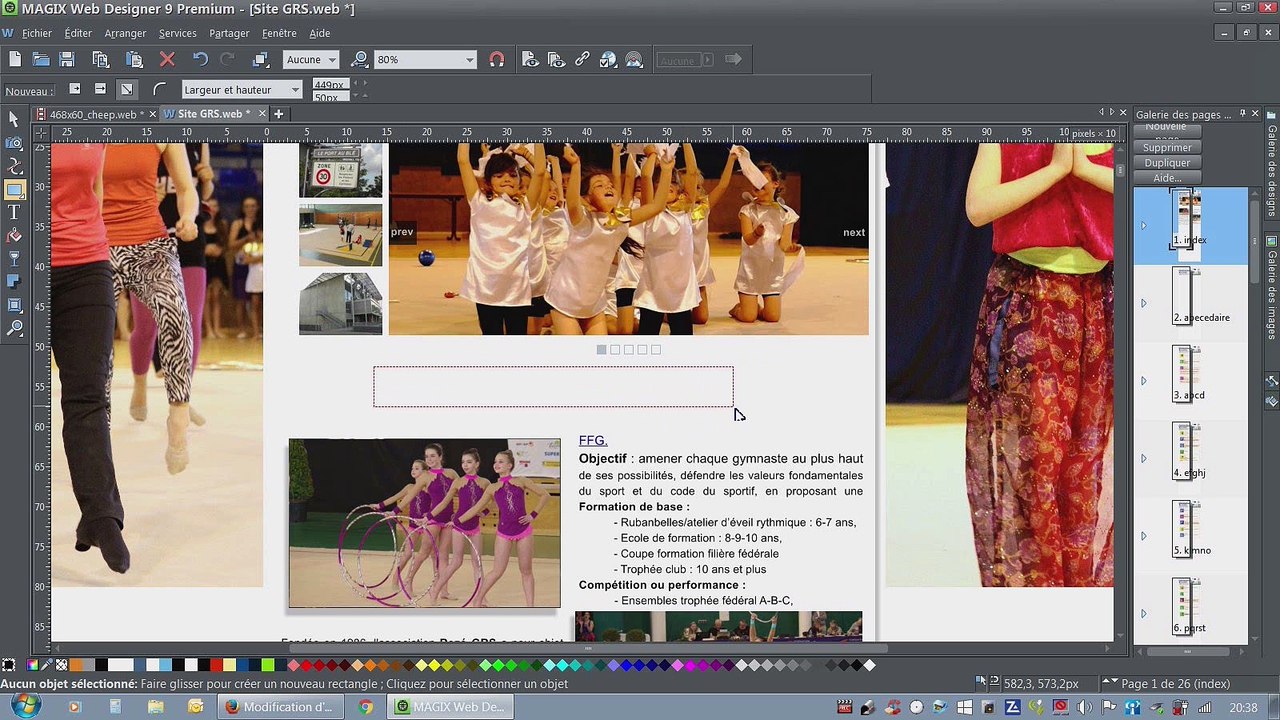Image resolution: width=1280 pixels, height=720 pixels.
Task: Expand the 2. abecedaire page entry
Action: coord(1144,303)
